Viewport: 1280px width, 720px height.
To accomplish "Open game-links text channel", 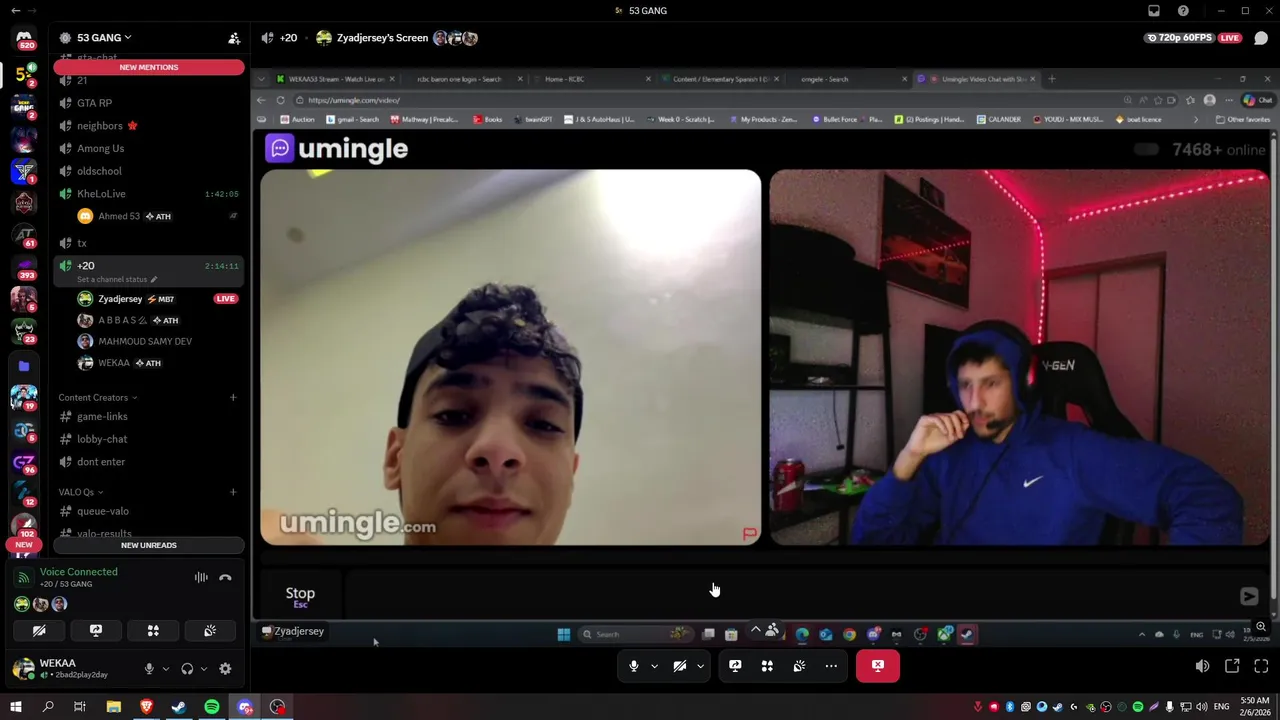I will (149, 416).
